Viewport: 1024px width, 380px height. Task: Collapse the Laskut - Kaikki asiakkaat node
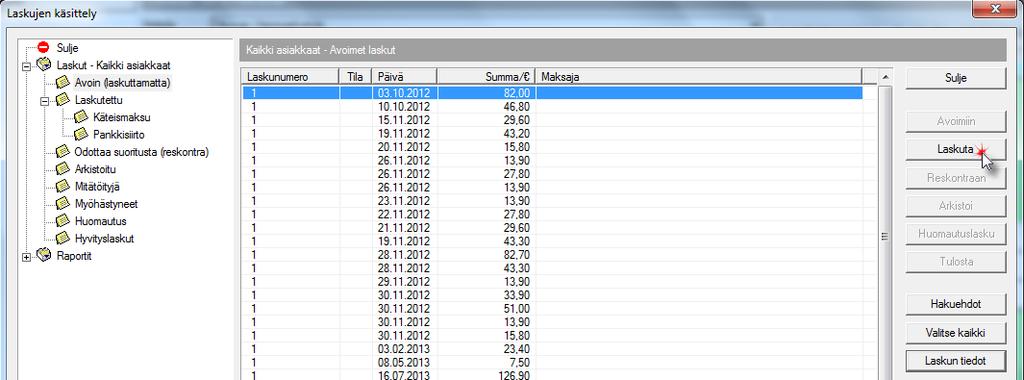tap(26, 65)
